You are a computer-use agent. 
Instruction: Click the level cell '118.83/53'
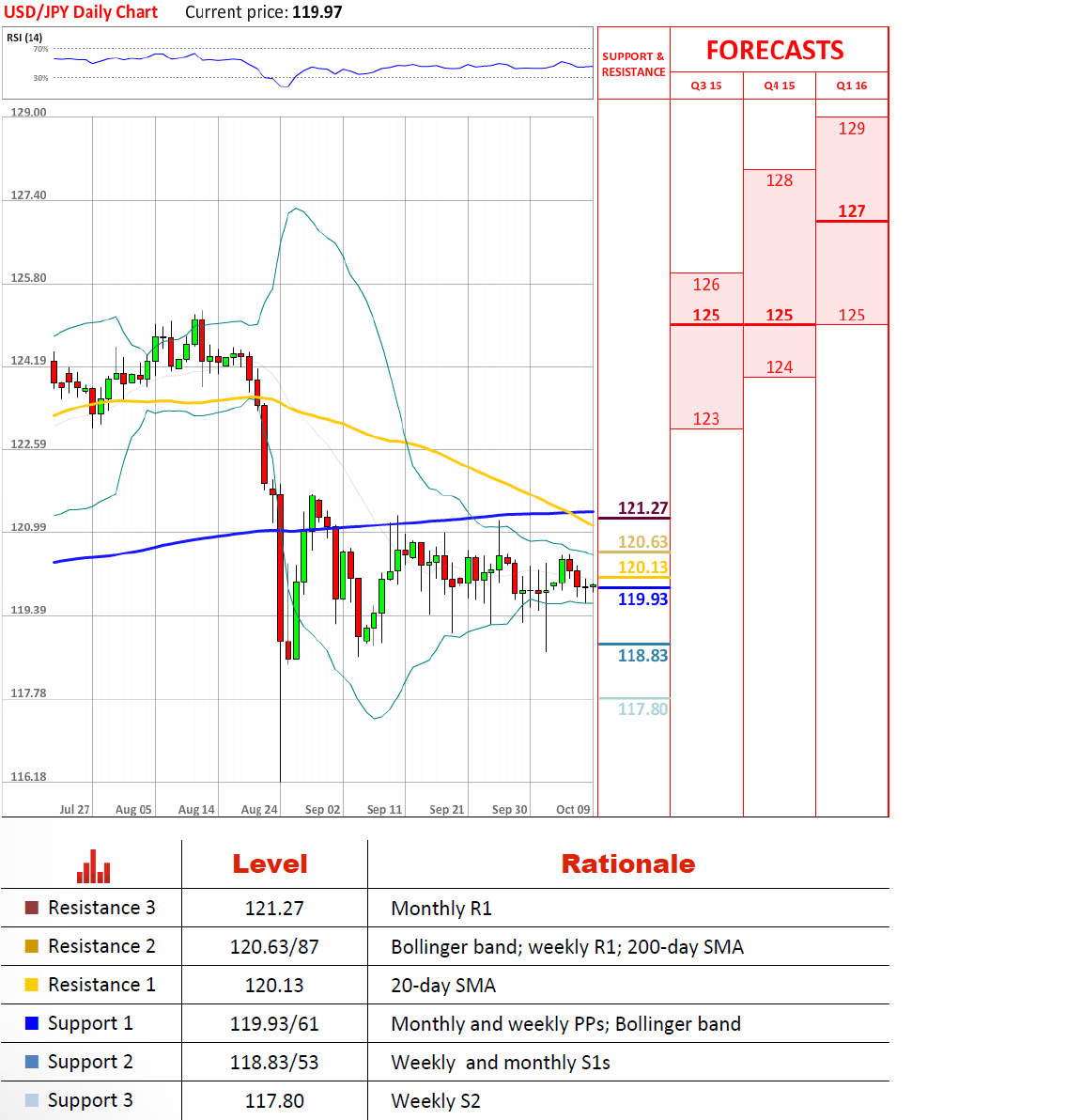coord(274,1063)
